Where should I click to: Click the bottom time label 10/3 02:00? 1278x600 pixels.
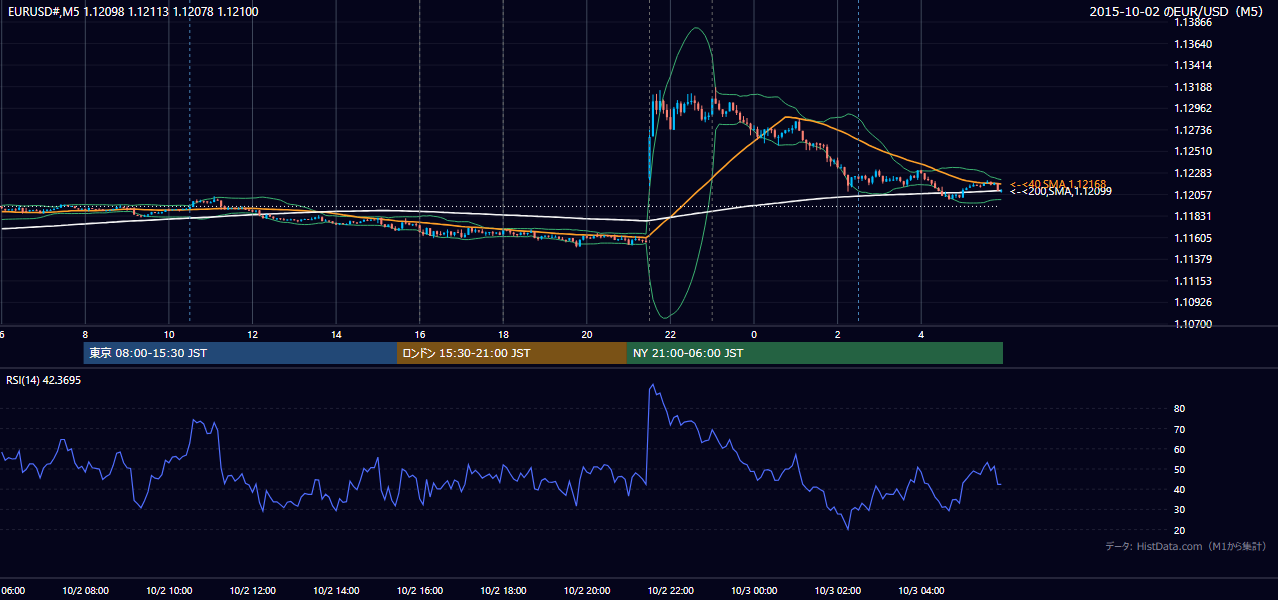point(837,590)
